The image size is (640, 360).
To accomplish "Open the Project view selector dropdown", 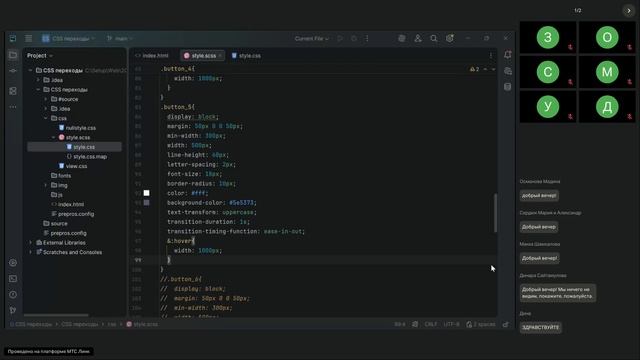I will click(x=40, y=56).
